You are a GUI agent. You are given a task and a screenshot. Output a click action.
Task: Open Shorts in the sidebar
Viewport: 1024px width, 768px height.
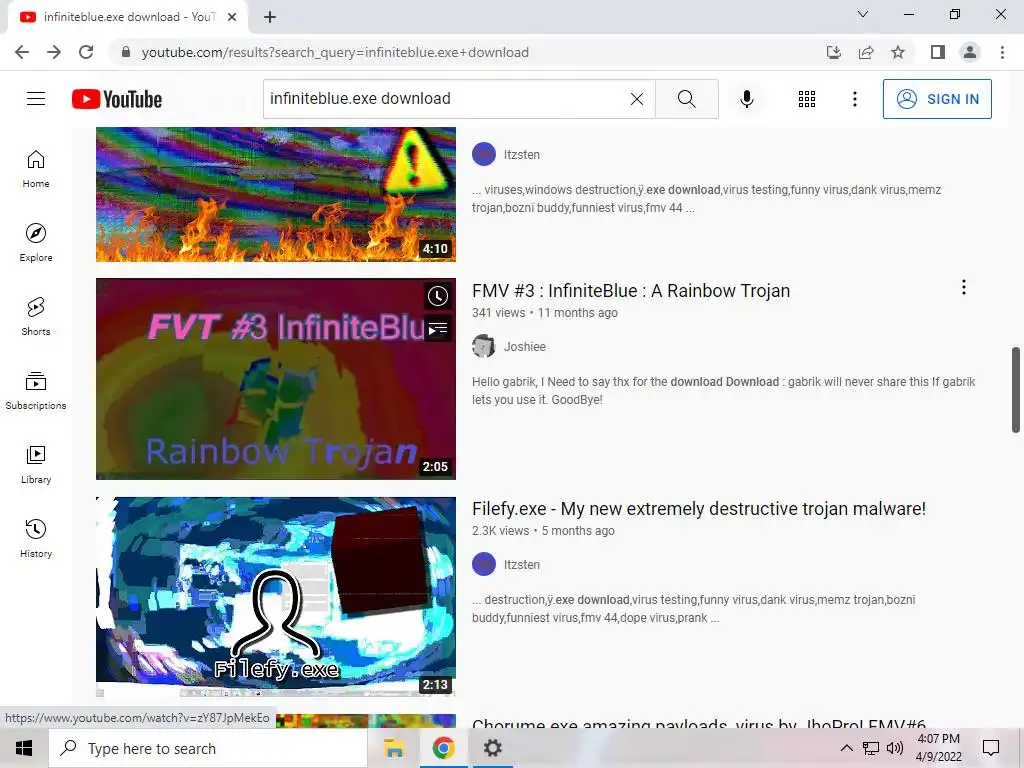pos(36,316)
